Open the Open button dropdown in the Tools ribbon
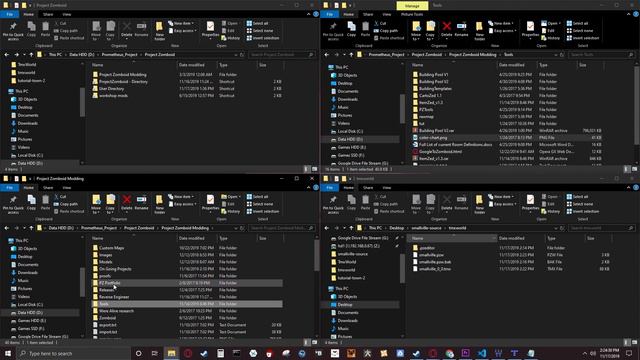The image size is (640, 360). [560, 23]
